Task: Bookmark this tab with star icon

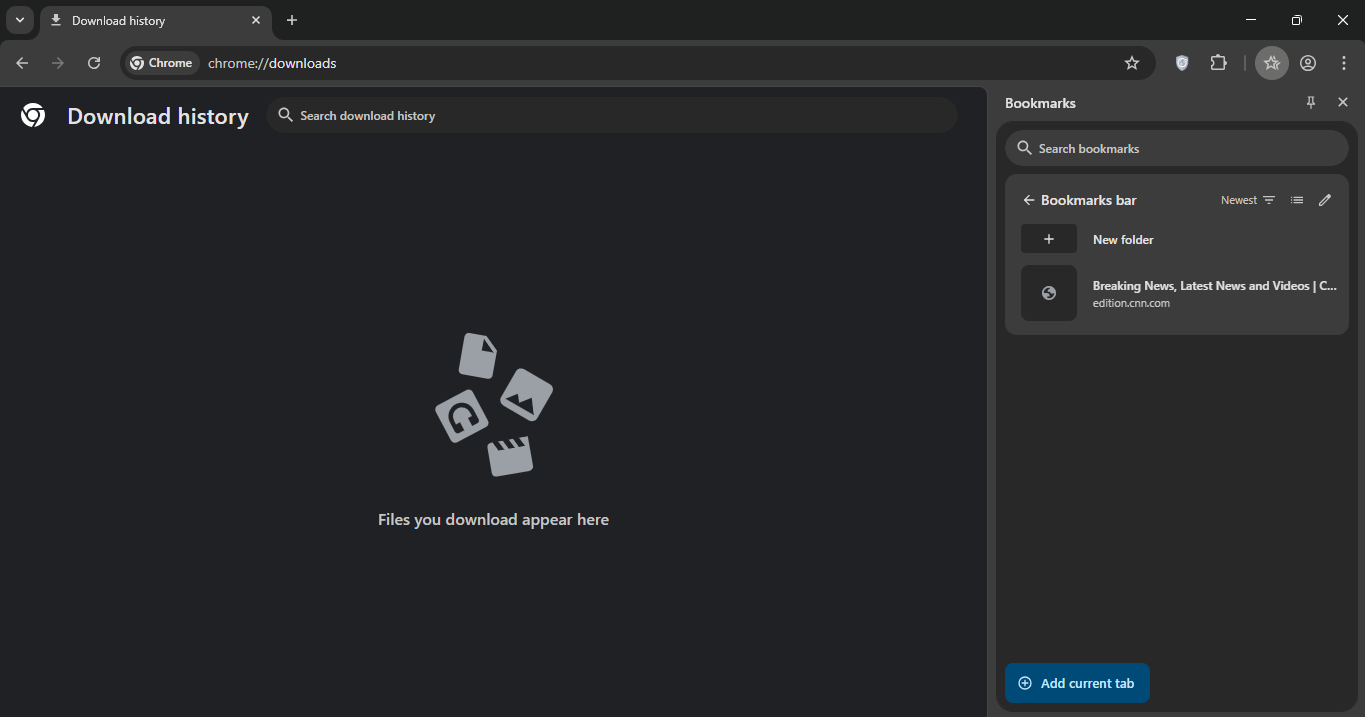Action: click(1132, 63)
